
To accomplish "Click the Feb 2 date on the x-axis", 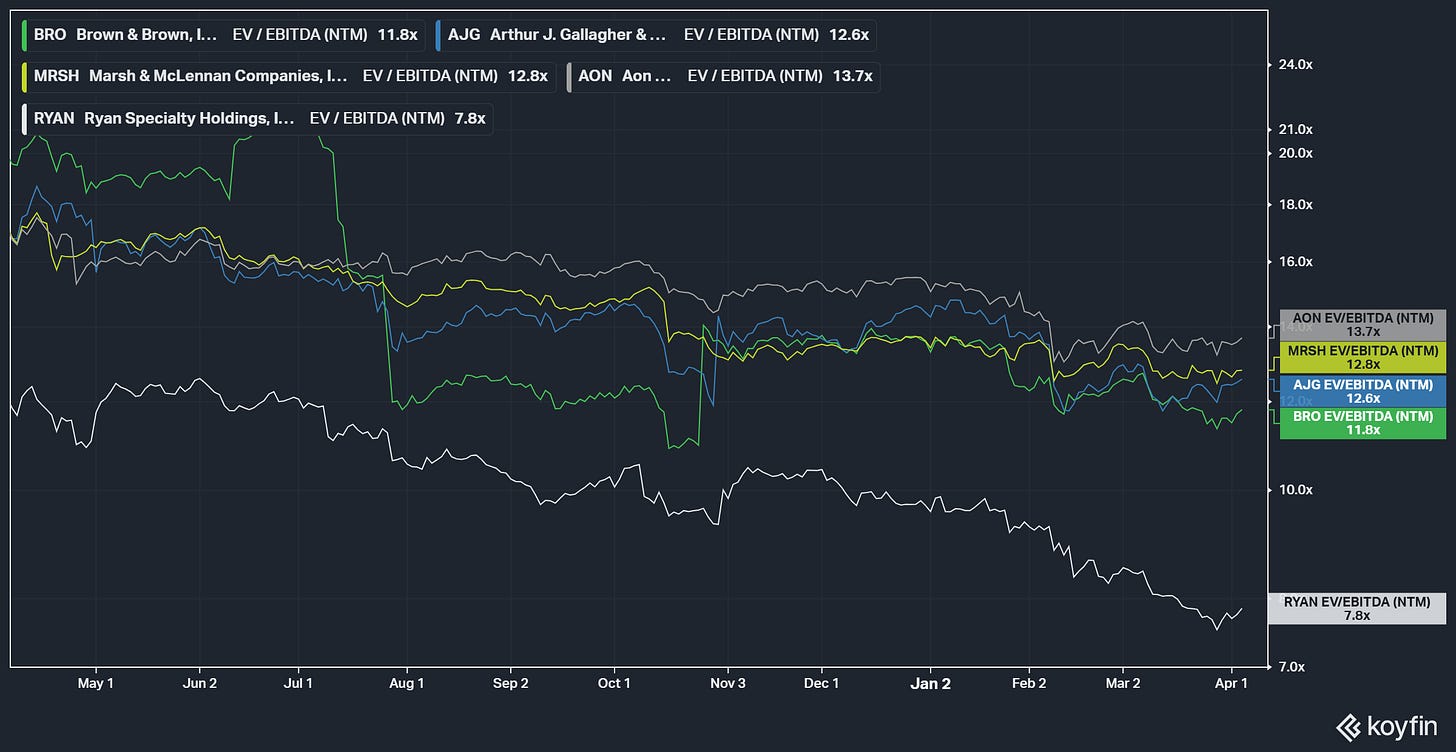I will [x=1029, y=685].
